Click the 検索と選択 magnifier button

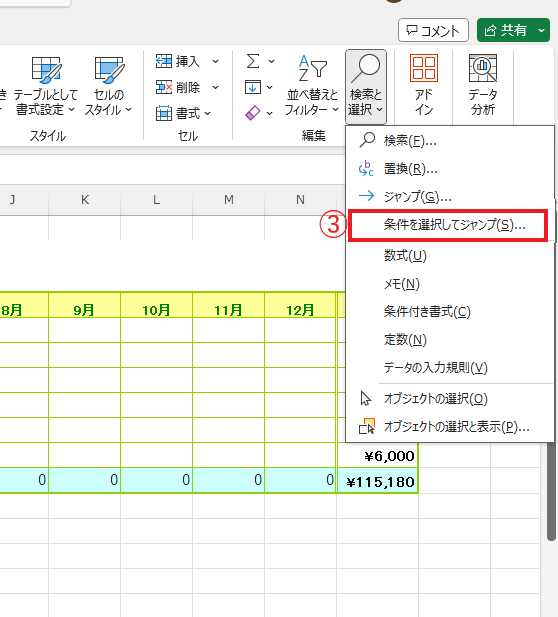[366, 87]
